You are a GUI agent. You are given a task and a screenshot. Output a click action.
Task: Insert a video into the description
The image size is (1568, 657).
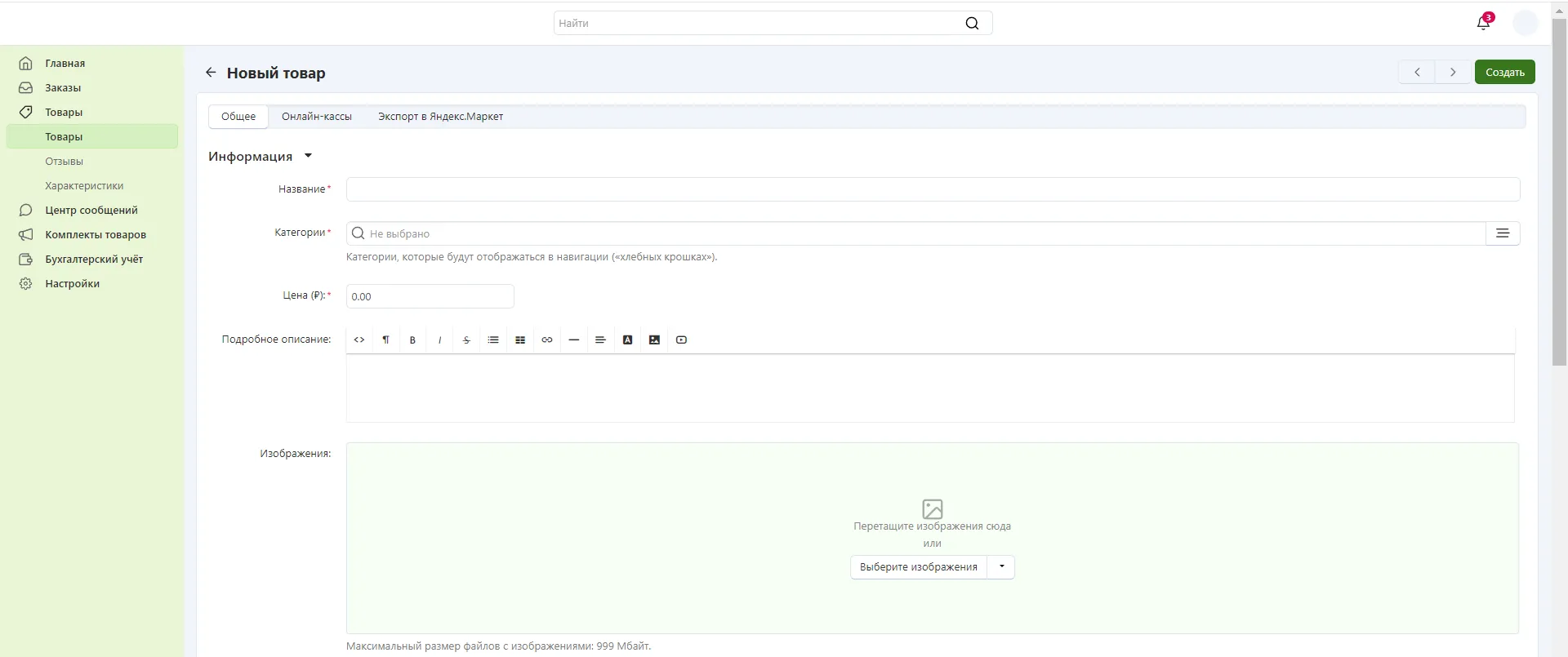(x=681, y=340)
